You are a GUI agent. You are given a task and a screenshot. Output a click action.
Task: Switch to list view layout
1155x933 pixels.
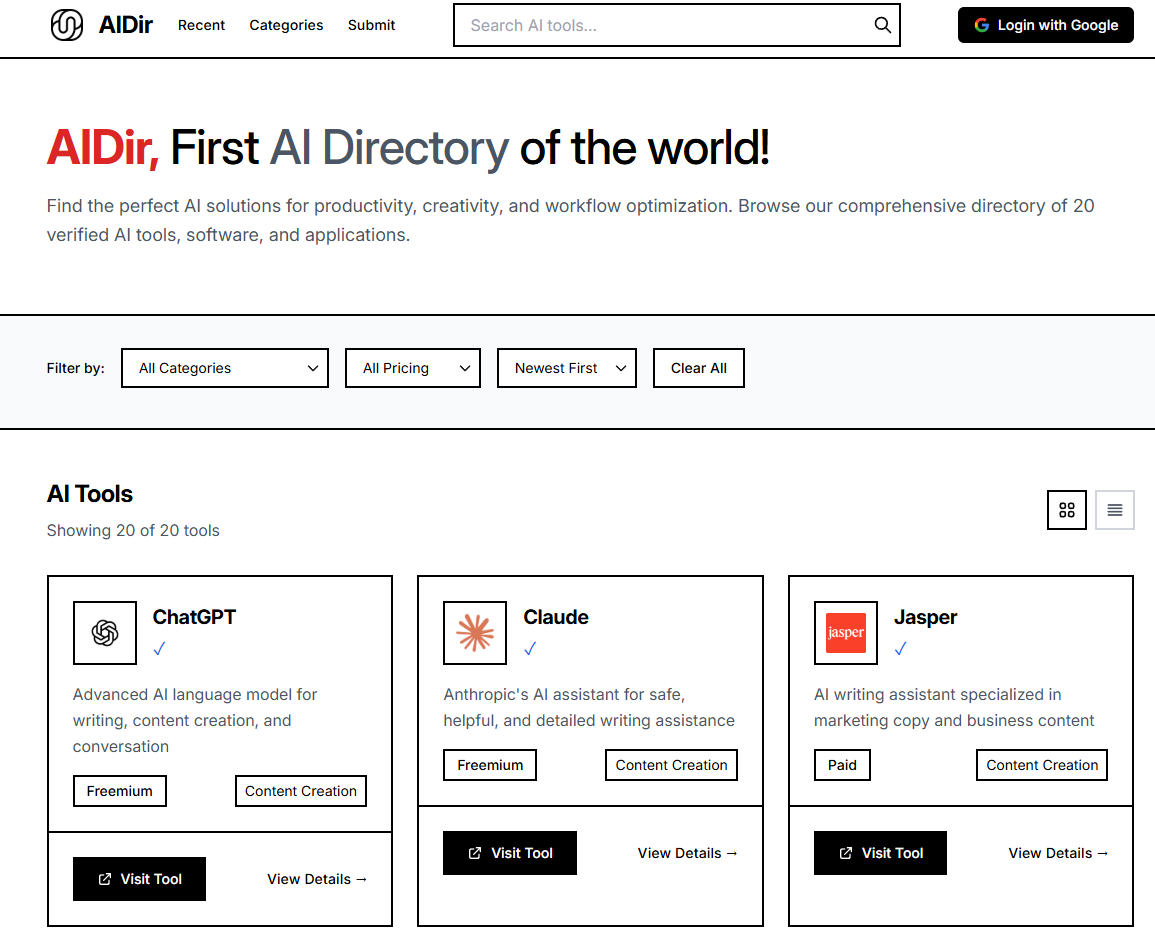[1114, 510]
